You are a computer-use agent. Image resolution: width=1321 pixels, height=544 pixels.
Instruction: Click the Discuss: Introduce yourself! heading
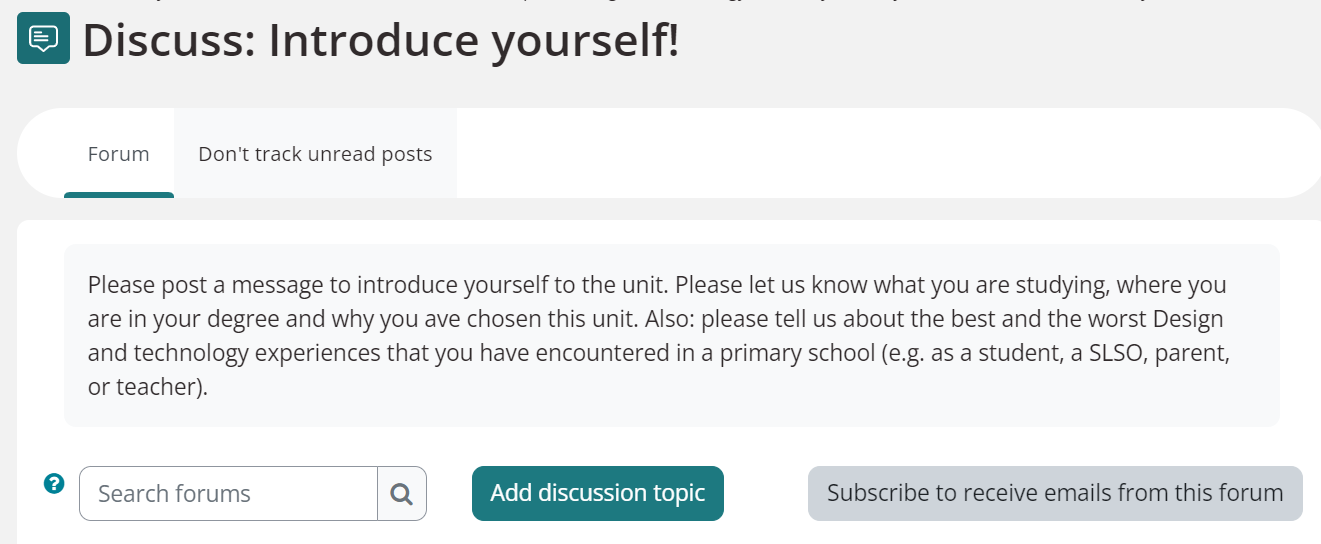pyautogui.click(x=381, y=40)
